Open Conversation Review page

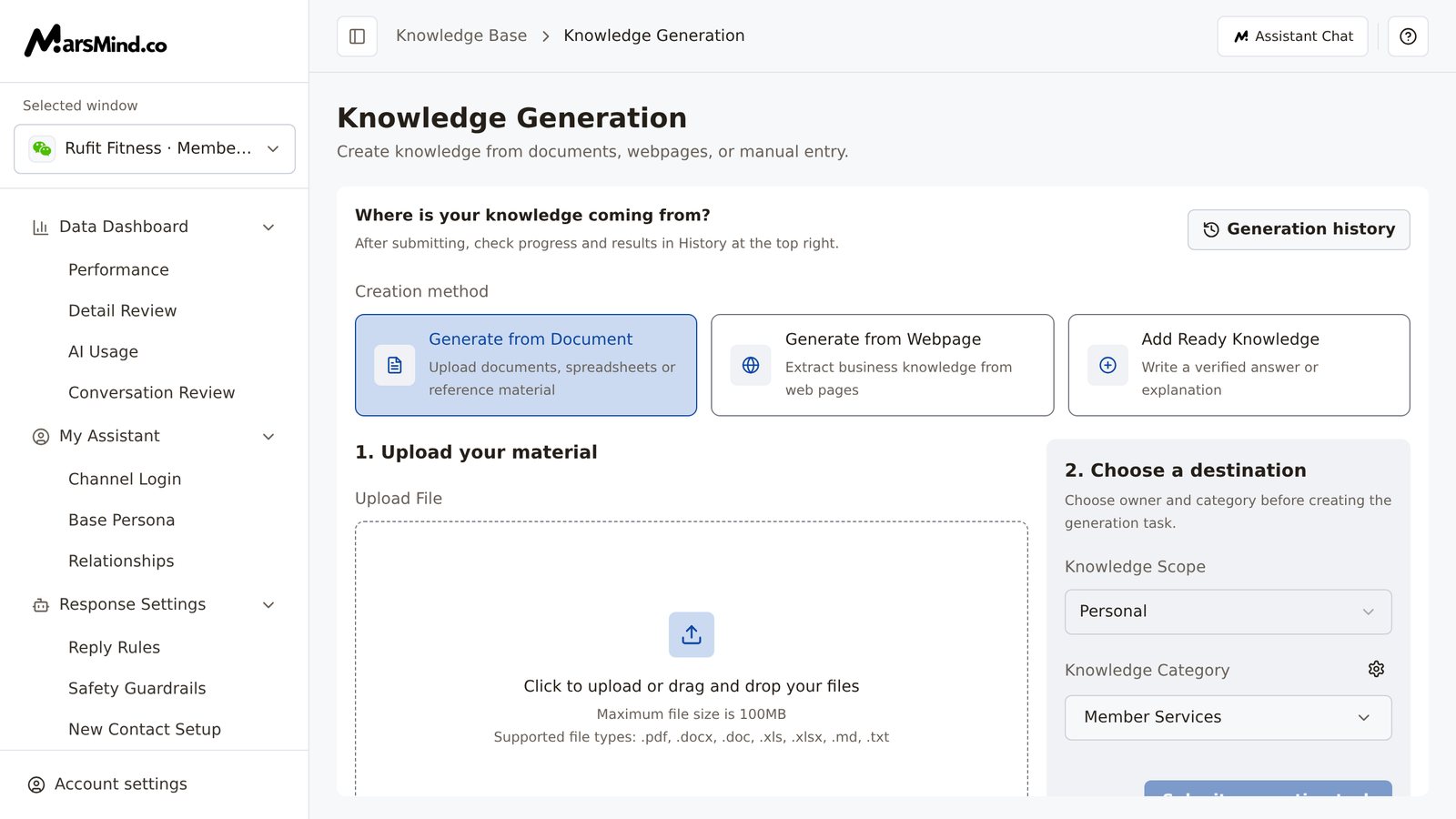[x=152, y=392]
